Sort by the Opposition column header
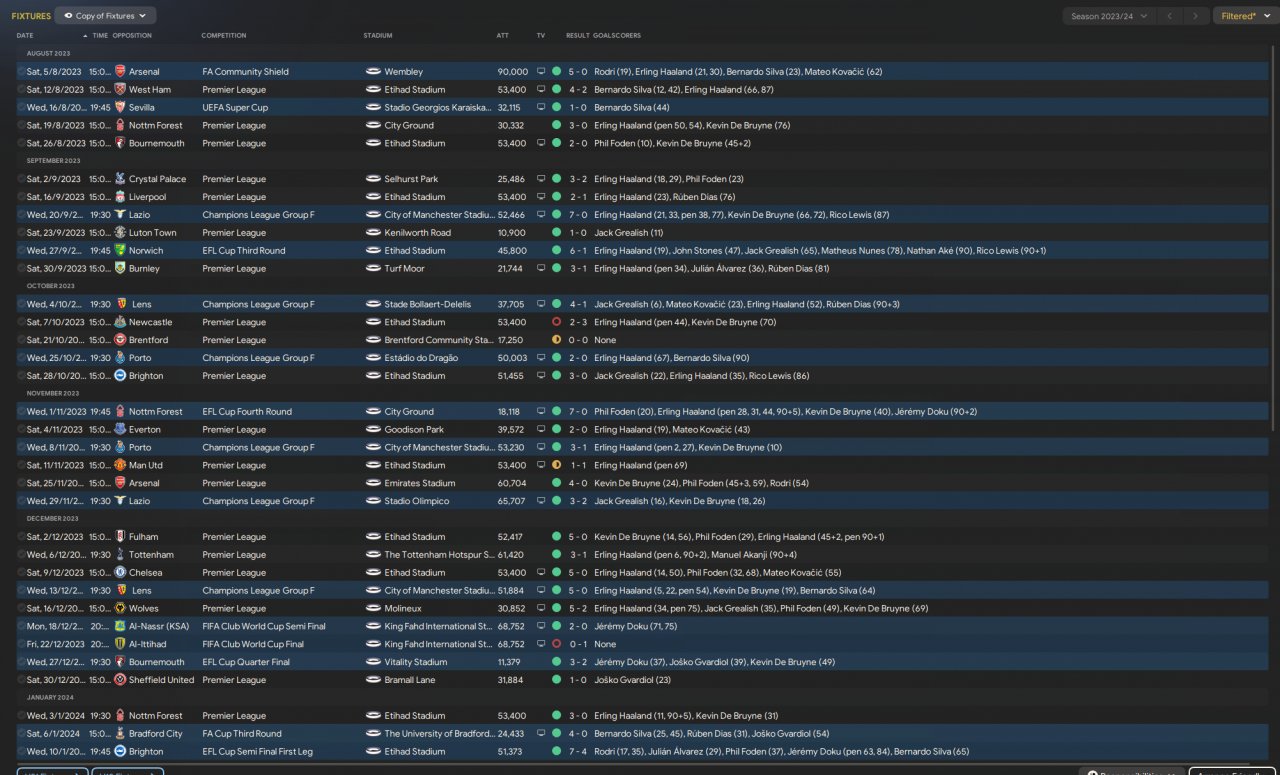The width and height of the screenshot is (1280, 775). pos(132,36)
